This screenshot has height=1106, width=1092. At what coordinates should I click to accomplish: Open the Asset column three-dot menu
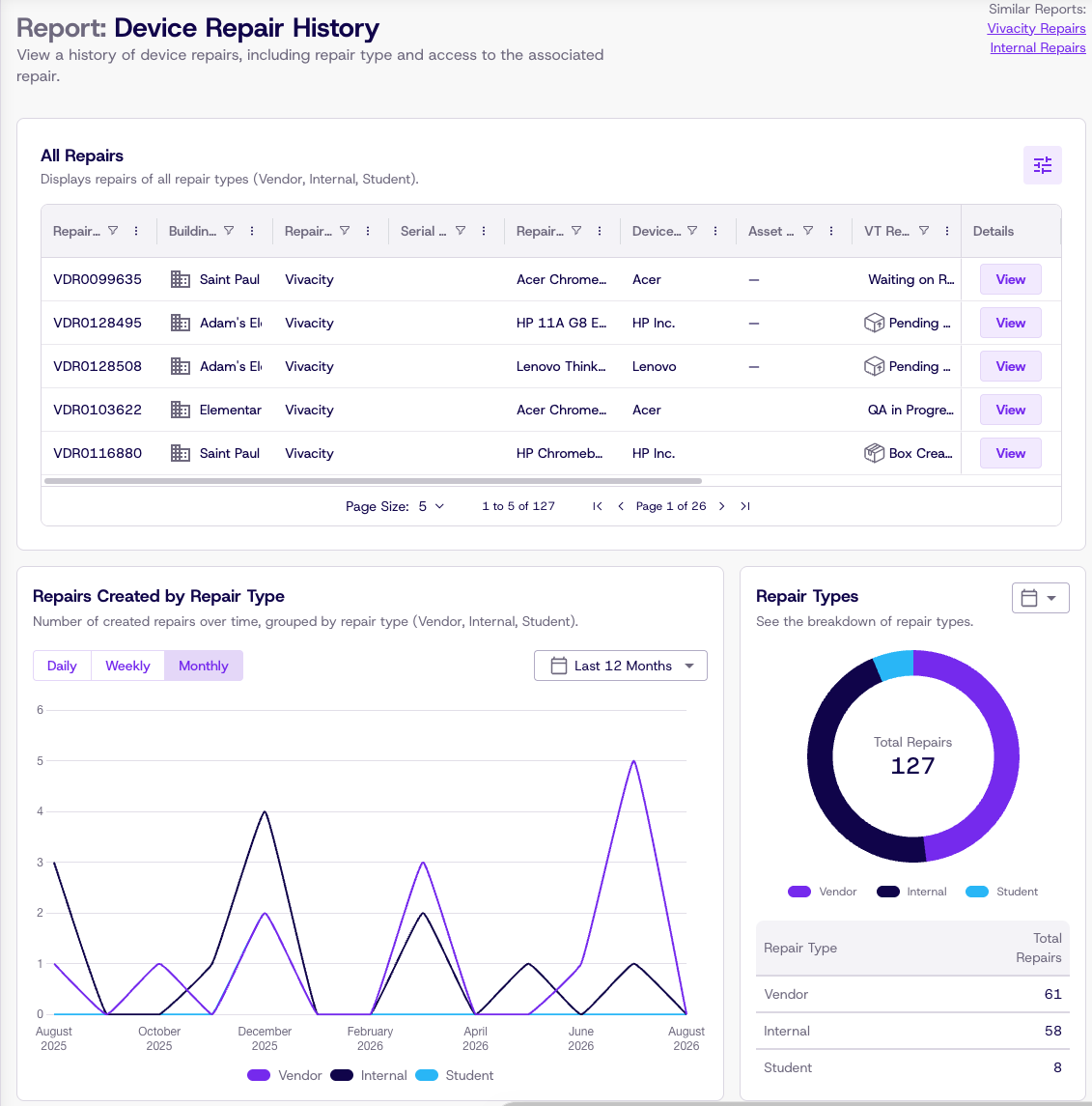pyautogui.click(x=831, y=231)
